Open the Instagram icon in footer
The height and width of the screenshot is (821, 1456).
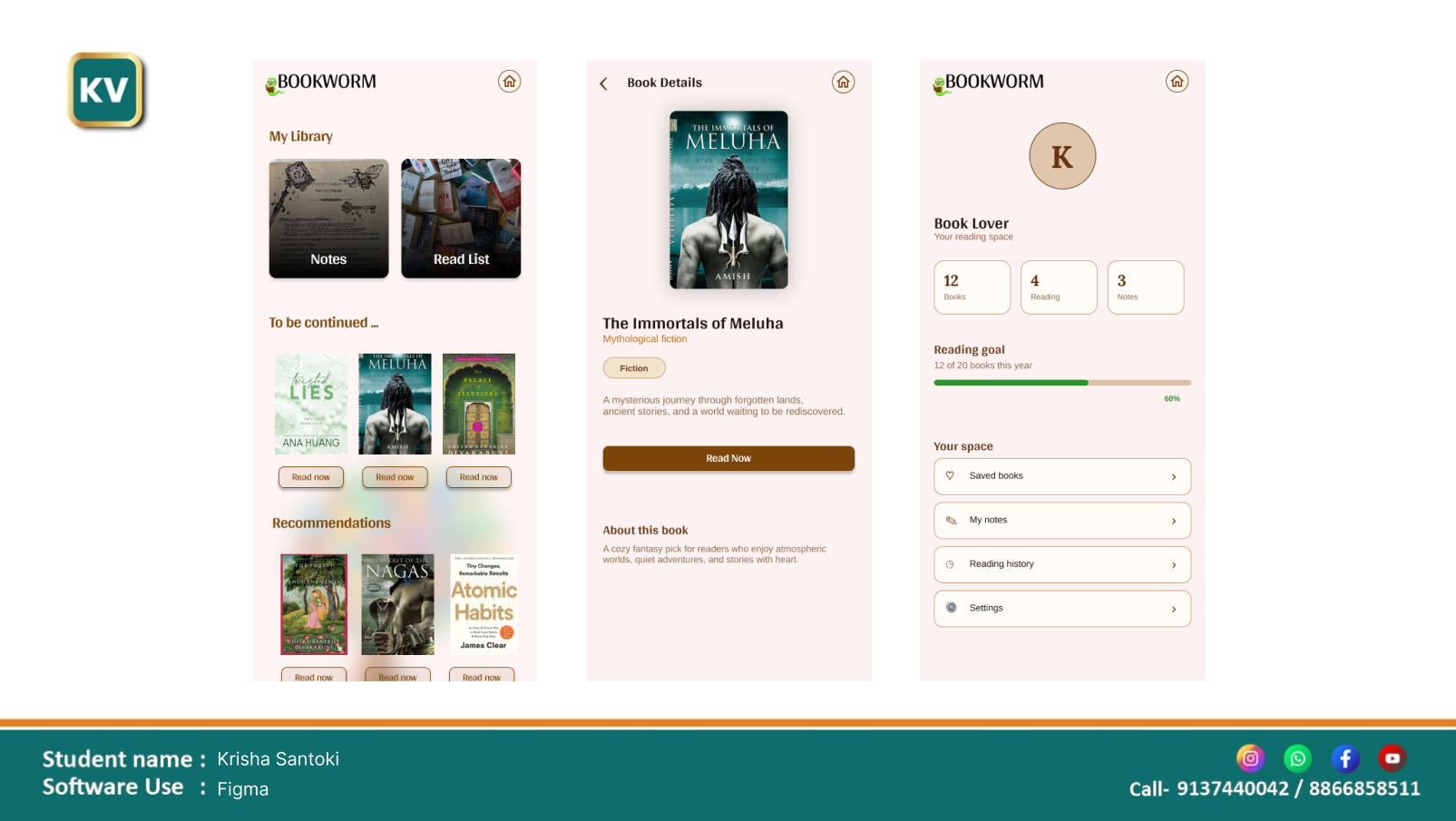(x=1250, y=757)
